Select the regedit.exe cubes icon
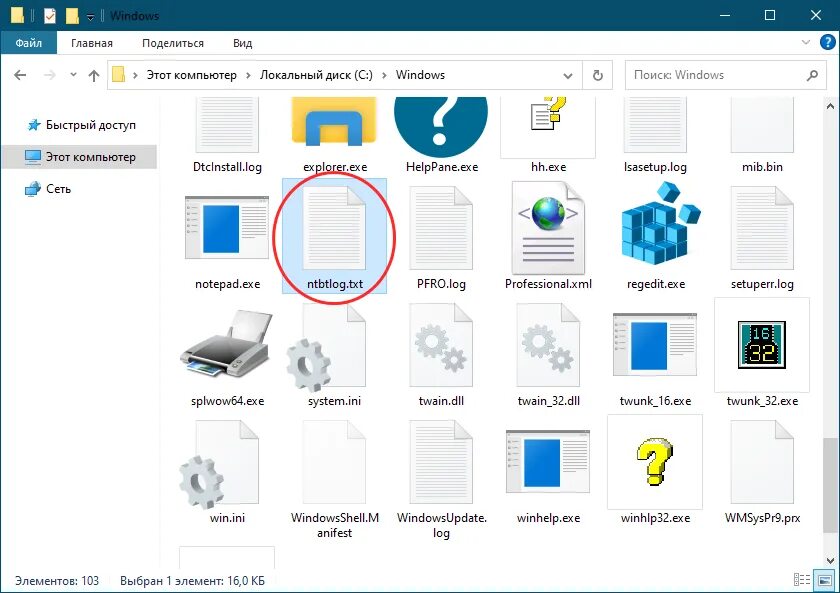Image resolution: width=840 pixels, height=593 pixels. click(x=660, y=223)
